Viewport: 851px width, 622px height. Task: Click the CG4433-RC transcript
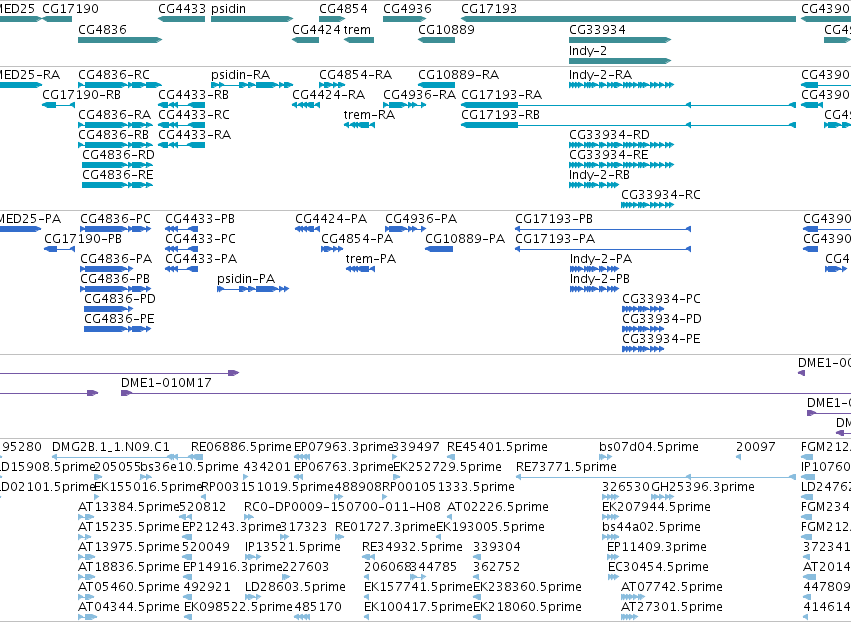coord(181,125)
